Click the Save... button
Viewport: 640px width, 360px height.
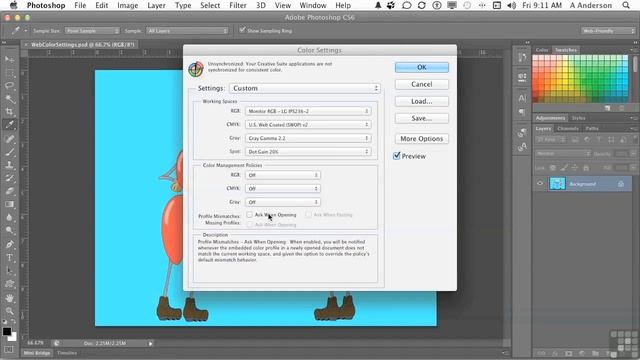(x=422, y=118)
